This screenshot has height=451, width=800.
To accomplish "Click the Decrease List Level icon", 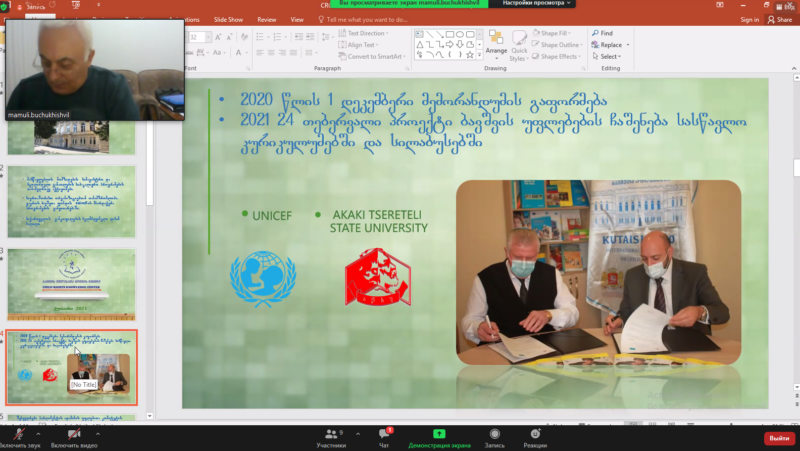I will pyautogui.click(x=299, y=37).
